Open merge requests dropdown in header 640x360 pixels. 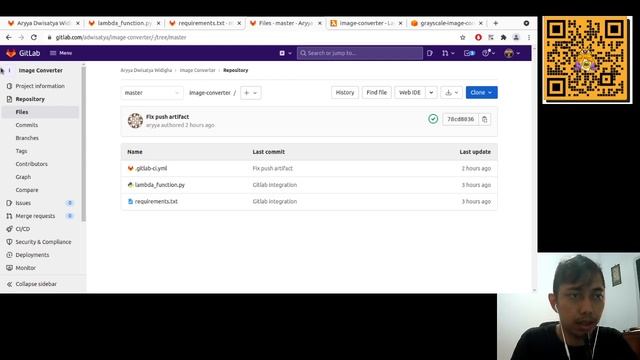(x=448, y=53)
